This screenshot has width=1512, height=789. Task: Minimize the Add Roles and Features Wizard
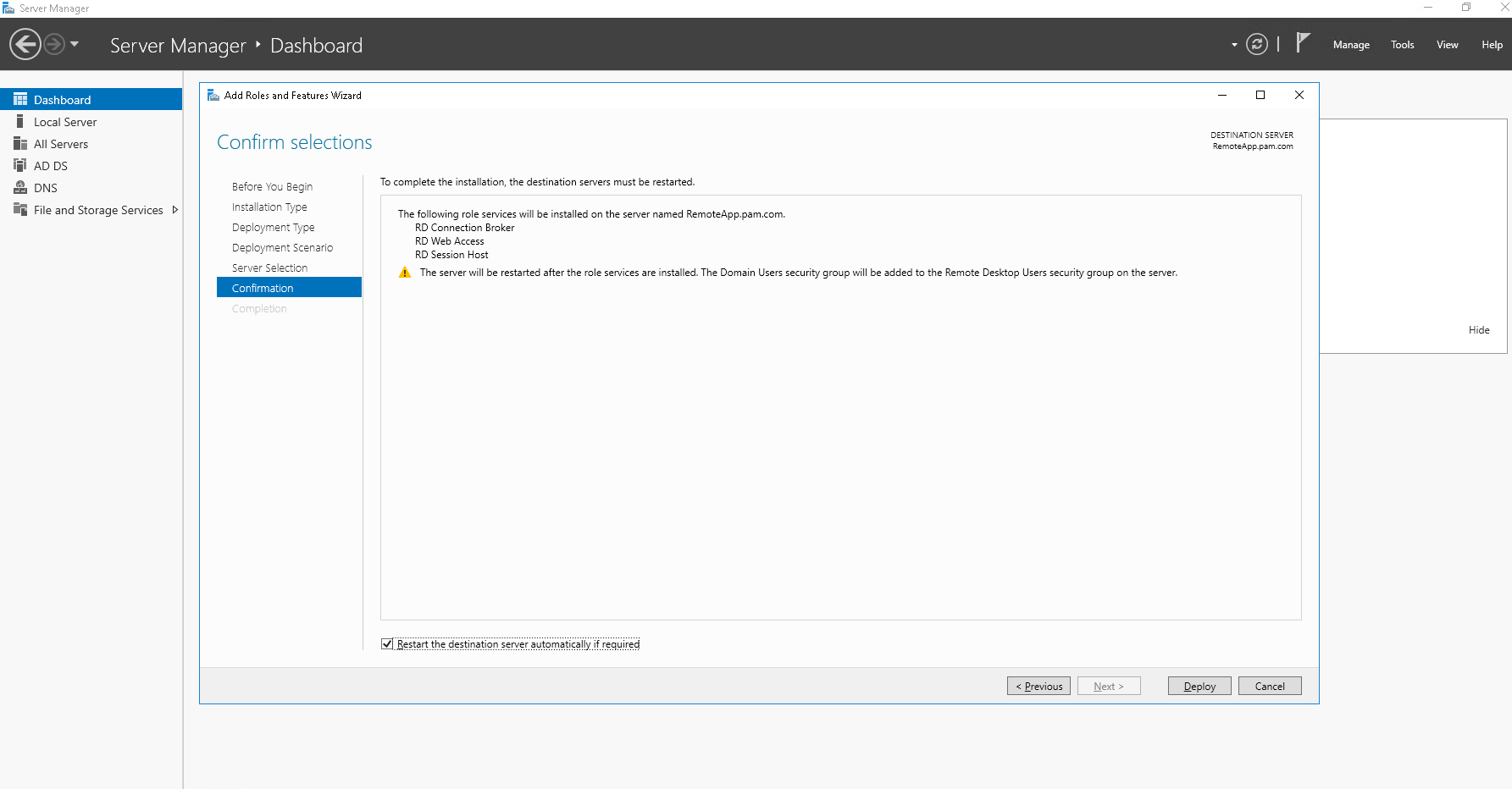point(1222,95)
